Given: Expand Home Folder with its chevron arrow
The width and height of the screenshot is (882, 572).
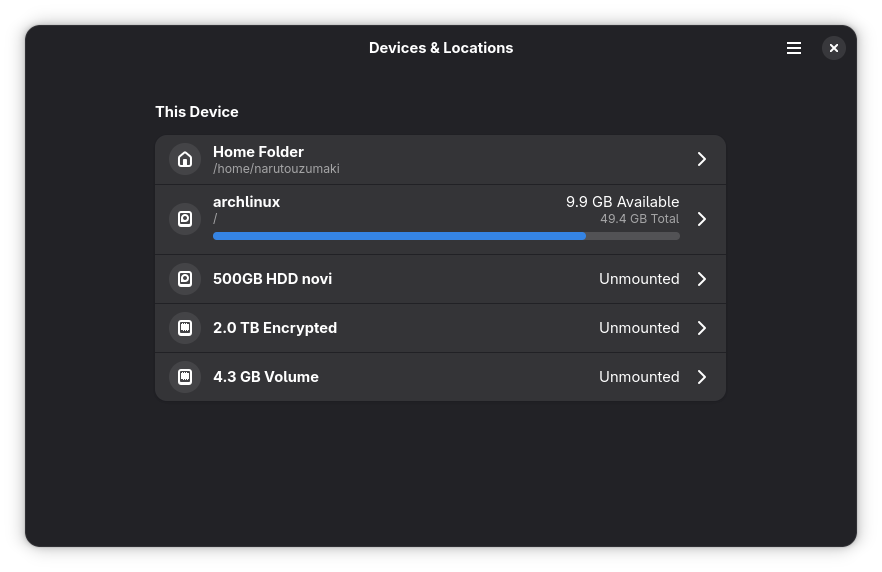Looking at the screenshot, I should click(702, 160).
